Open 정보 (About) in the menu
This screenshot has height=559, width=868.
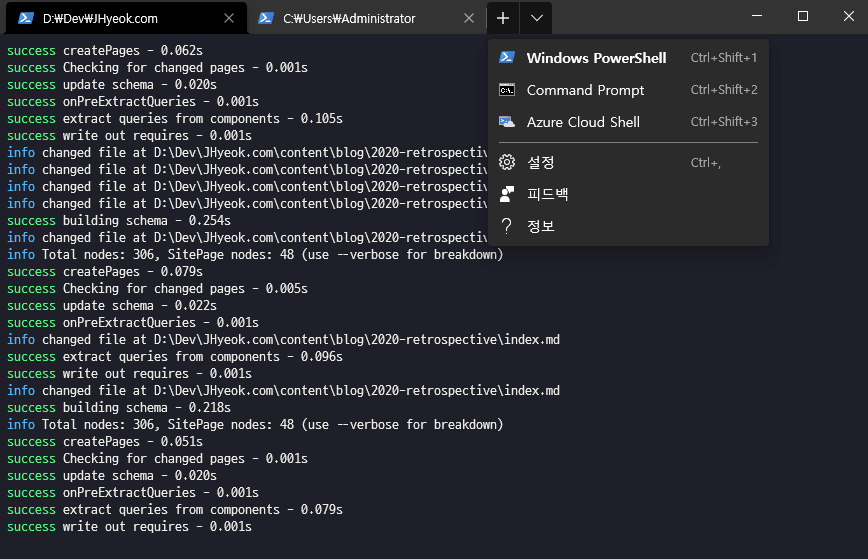[628, 226]
